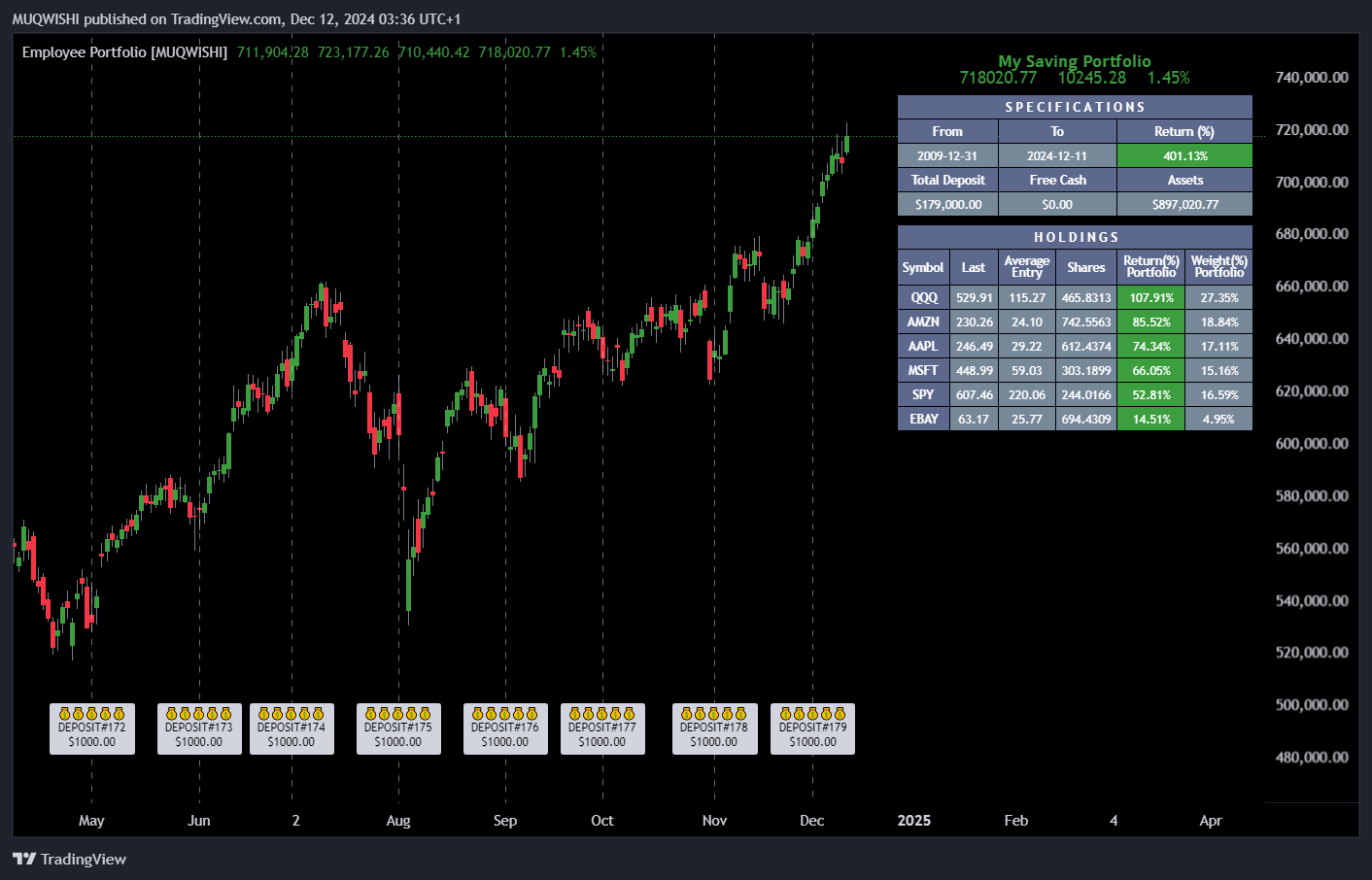This screenshot has width=1372, height=880.
Task: Click the $897,020.77 assets value
Action: click(1184, 204)
